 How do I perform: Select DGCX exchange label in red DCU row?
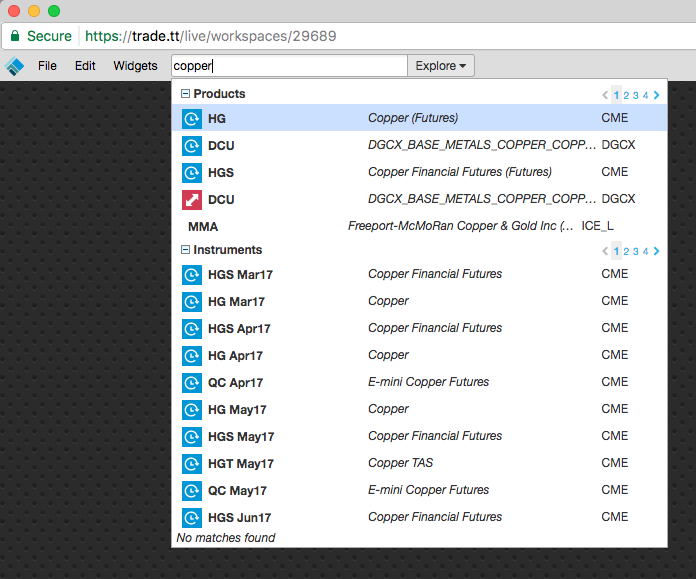pyautogui.click(x=618, y=199)
